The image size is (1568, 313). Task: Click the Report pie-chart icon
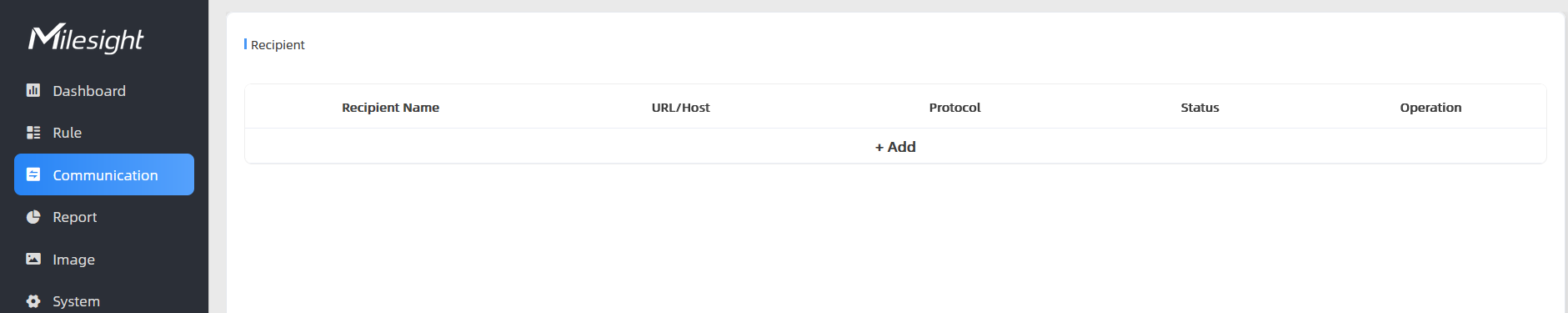(x=33, y=217)
